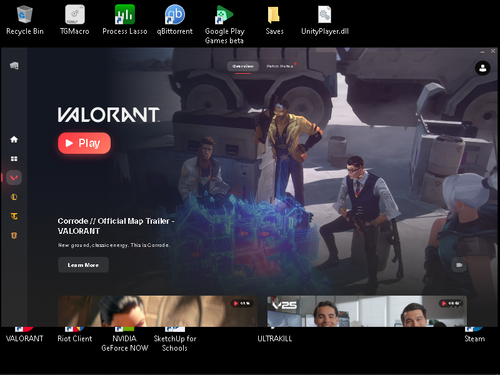Select the Steam desktop shortcut label
The height and width of the screenshot is (375, 500).
[x=475, y=339]
